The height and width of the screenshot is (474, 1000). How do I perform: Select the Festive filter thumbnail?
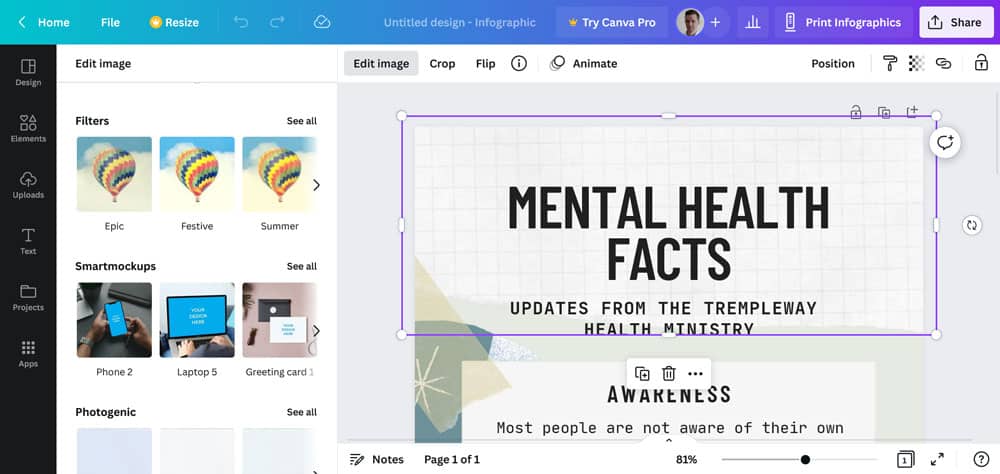(197, 174)
